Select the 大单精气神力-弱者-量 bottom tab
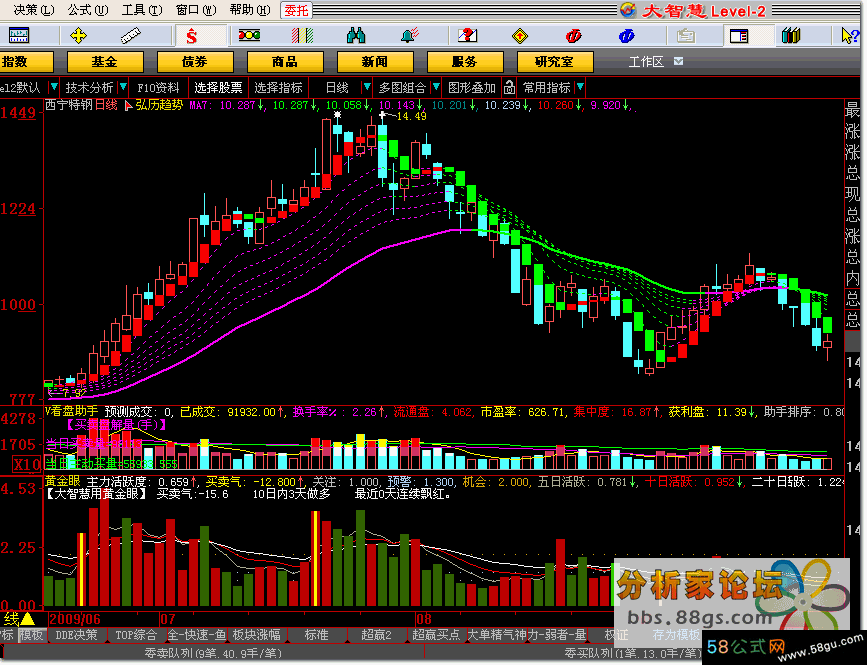 527,635
